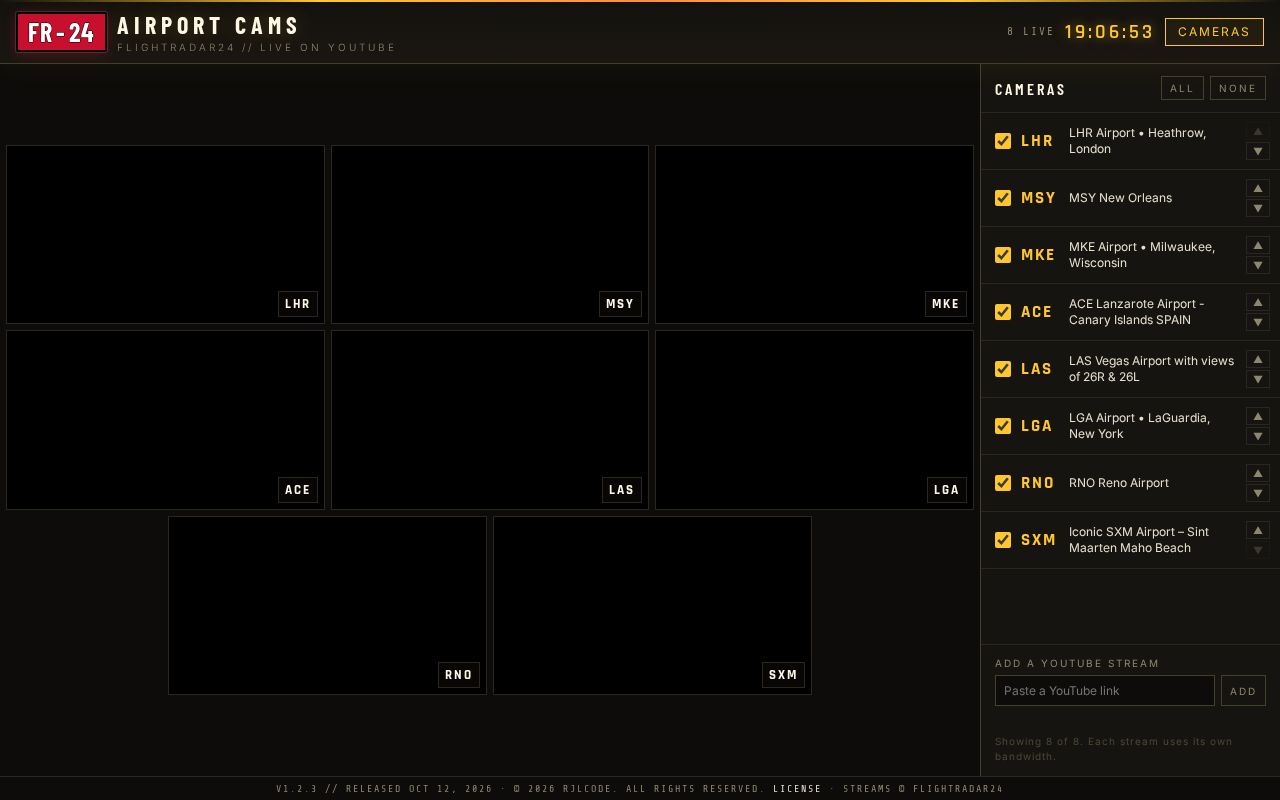
Task: Uncheck the MSY camera checkbox
Action: tap(1003, 198)
